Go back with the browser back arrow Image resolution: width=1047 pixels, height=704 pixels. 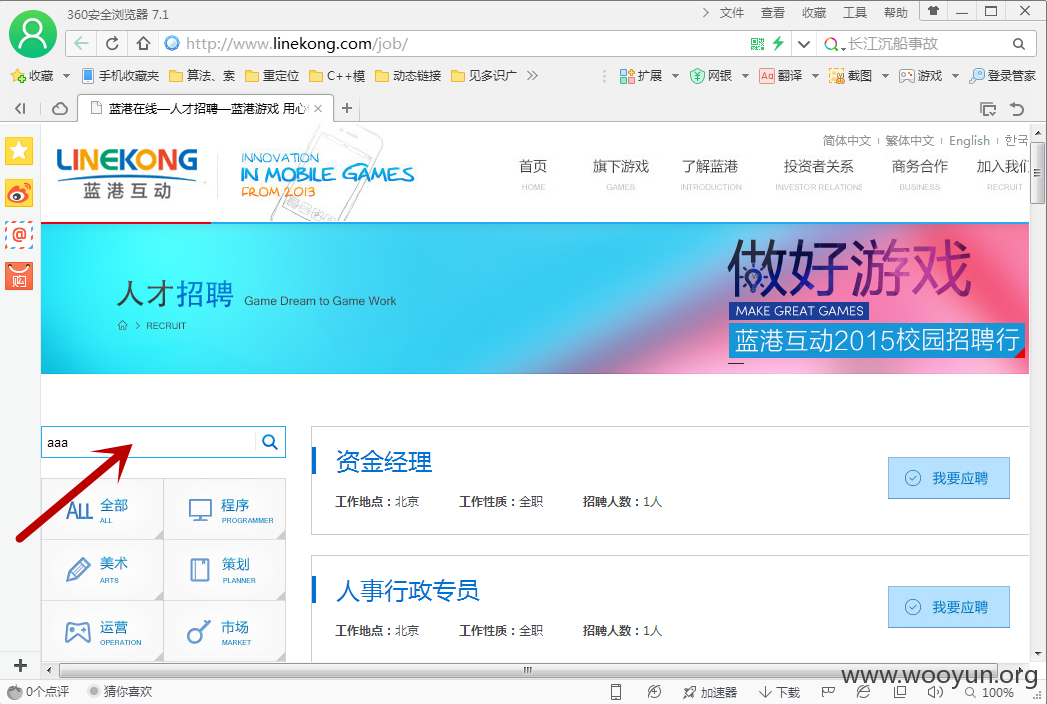pyautogui.click(x=81, y=44)
